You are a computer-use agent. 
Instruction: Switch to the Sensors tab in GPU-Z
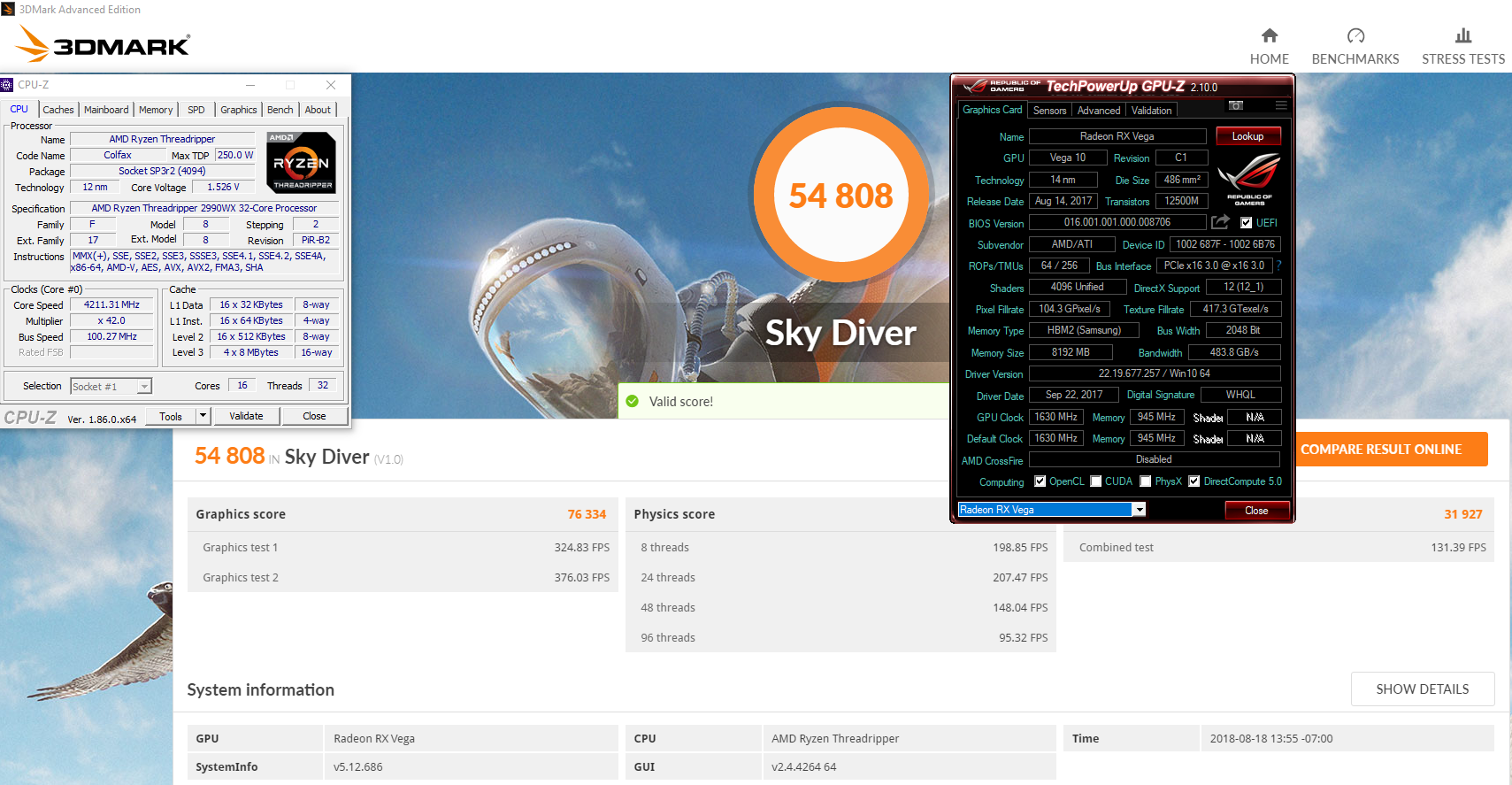point(1049,111)
